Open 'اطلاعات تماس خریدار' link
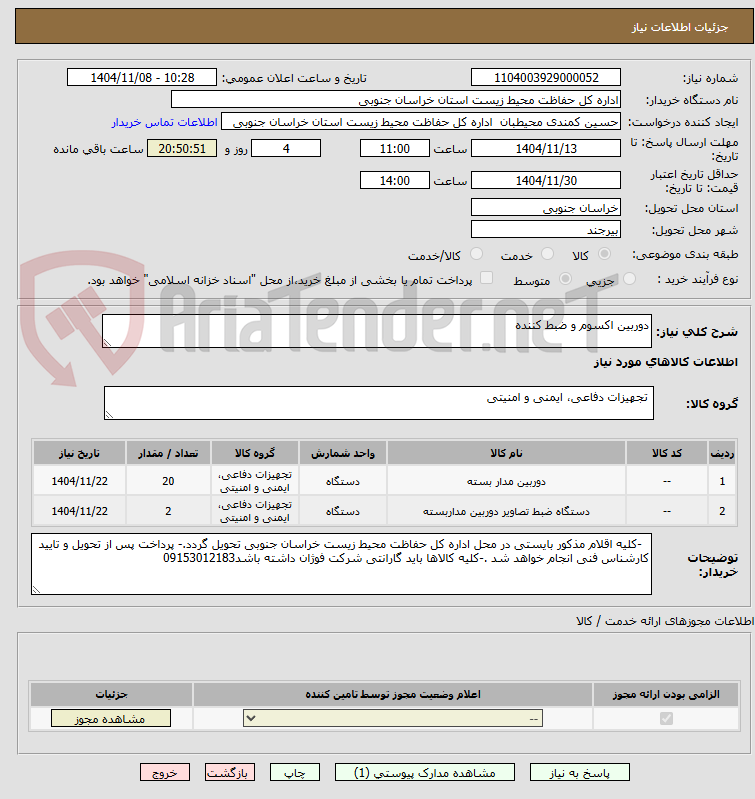Screen dimensions: 755x799 (x=165, y=122)
